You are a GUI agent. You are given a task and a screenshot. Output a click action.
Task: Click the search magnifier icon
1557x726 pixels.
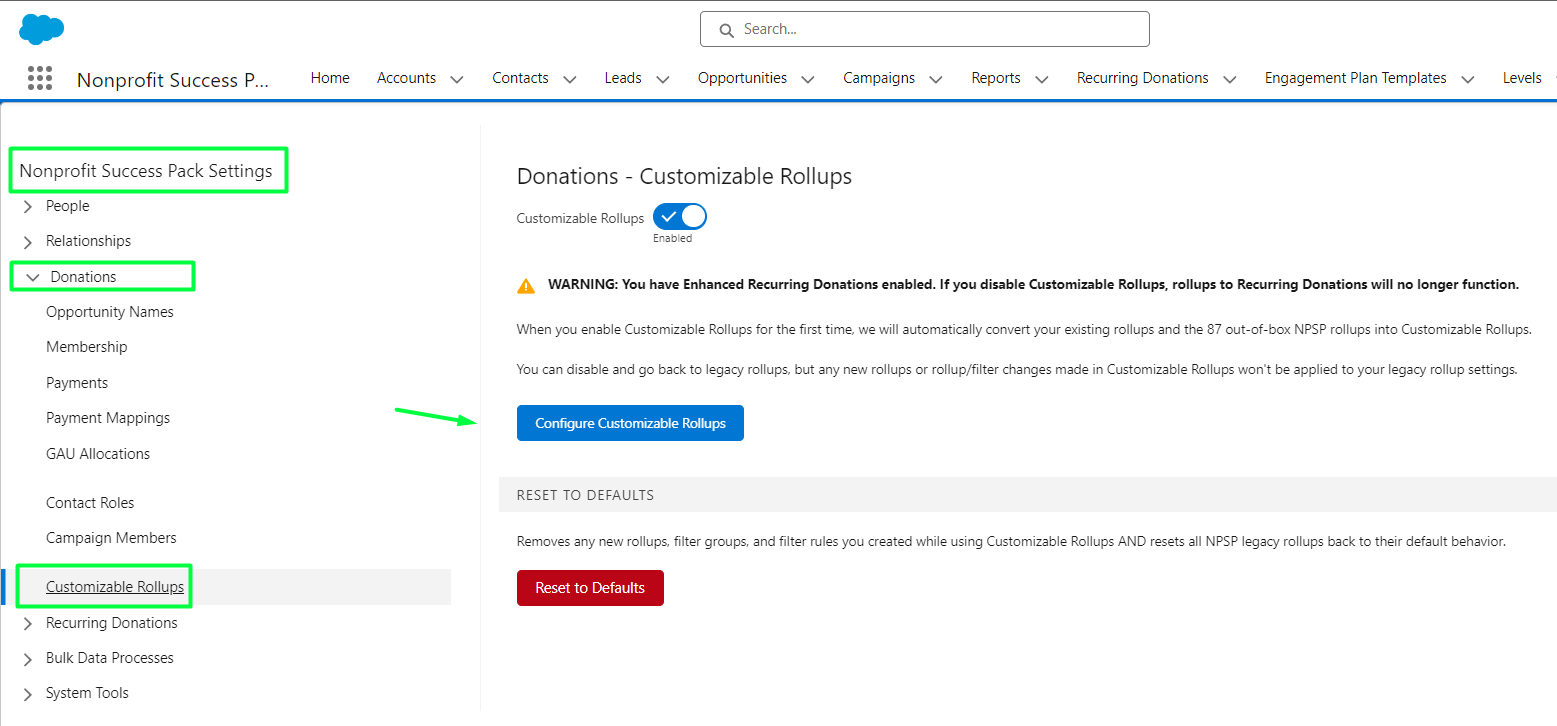coord(727,30)
